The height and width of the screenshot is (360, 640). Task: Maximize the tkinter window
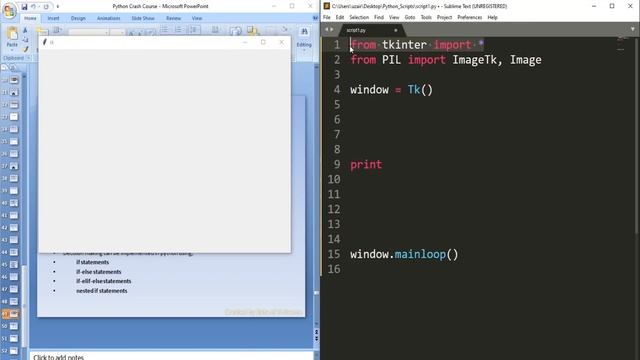263,42
